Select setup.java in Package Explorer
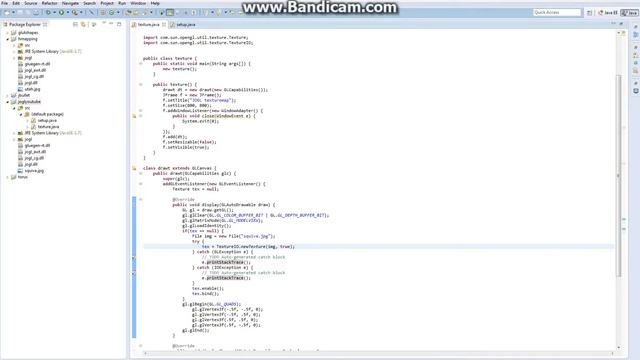 click(x=47, y=121)
